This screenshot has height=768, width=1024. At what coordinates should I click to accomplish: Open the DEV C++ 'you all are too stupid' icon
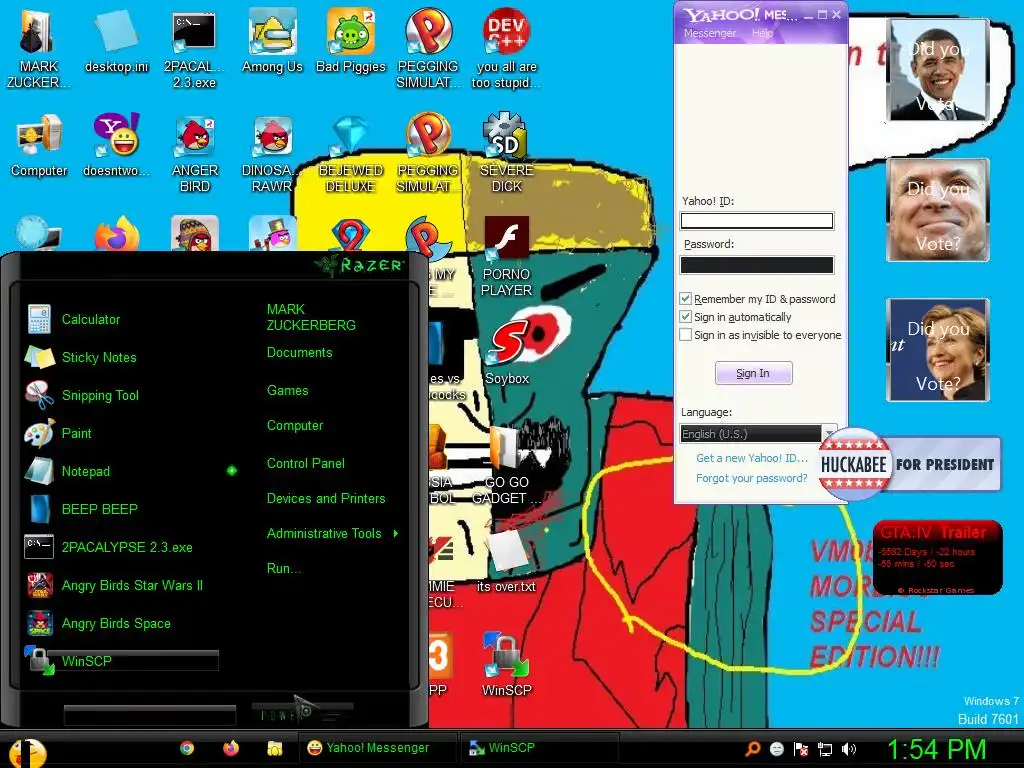[x=506, y=49]
